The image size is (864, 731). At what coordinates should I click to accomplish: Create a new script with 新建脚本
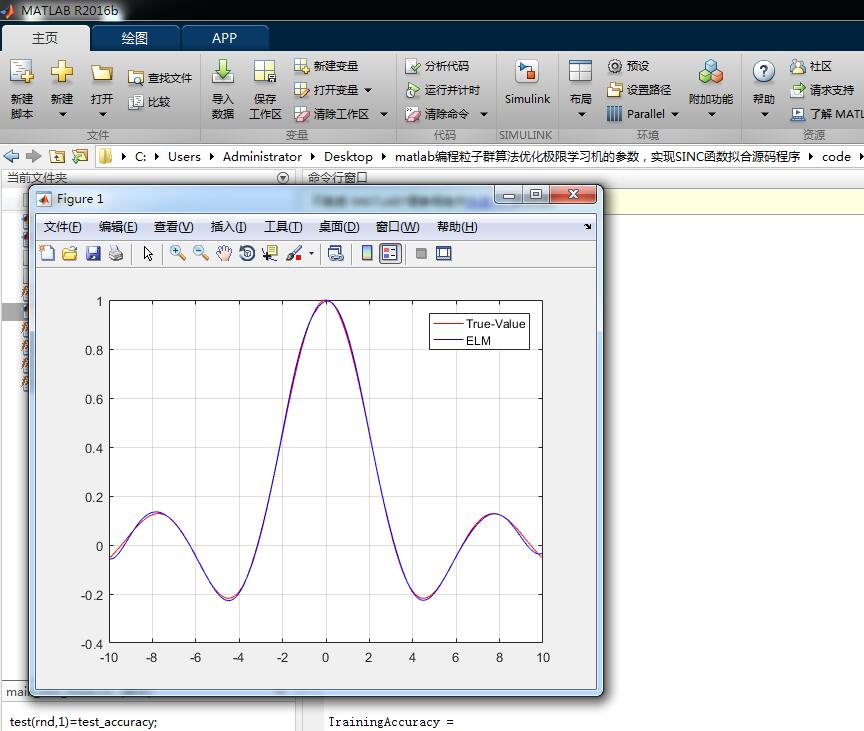point(21,88)
